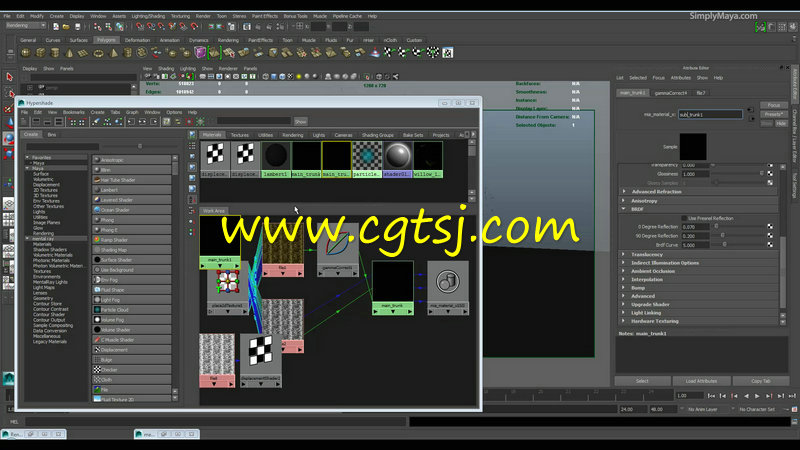Open Hypershade Bookmarks menu
The image size is (800, 450).
[73, 112]
